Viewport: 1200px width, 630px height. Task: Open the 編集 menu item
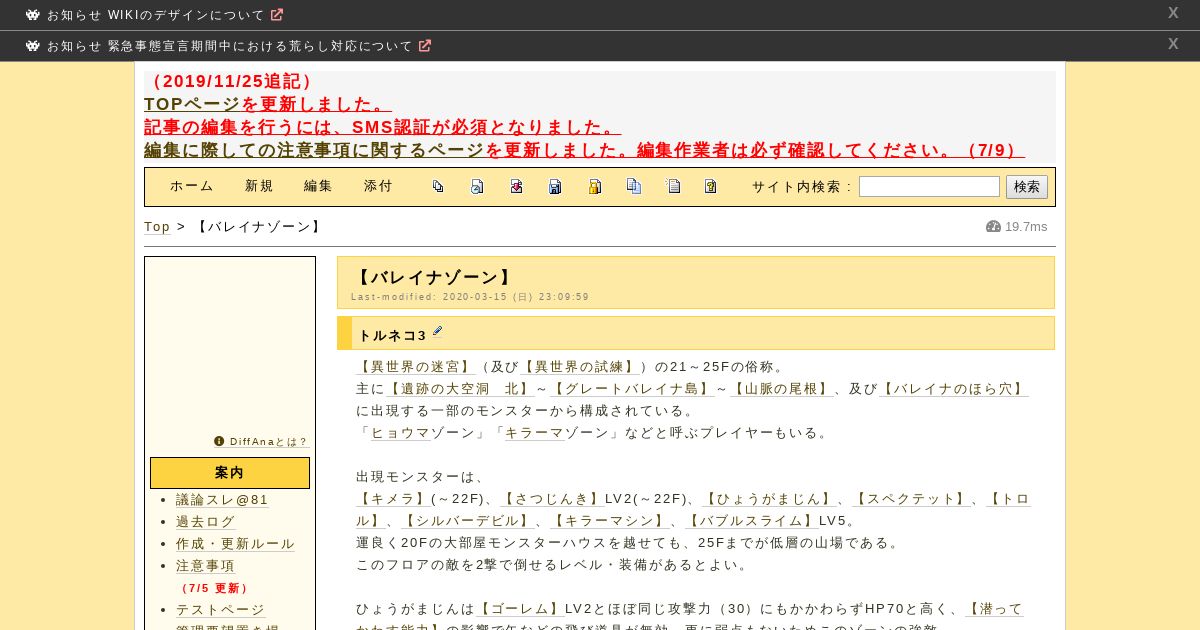pos(319,186)
